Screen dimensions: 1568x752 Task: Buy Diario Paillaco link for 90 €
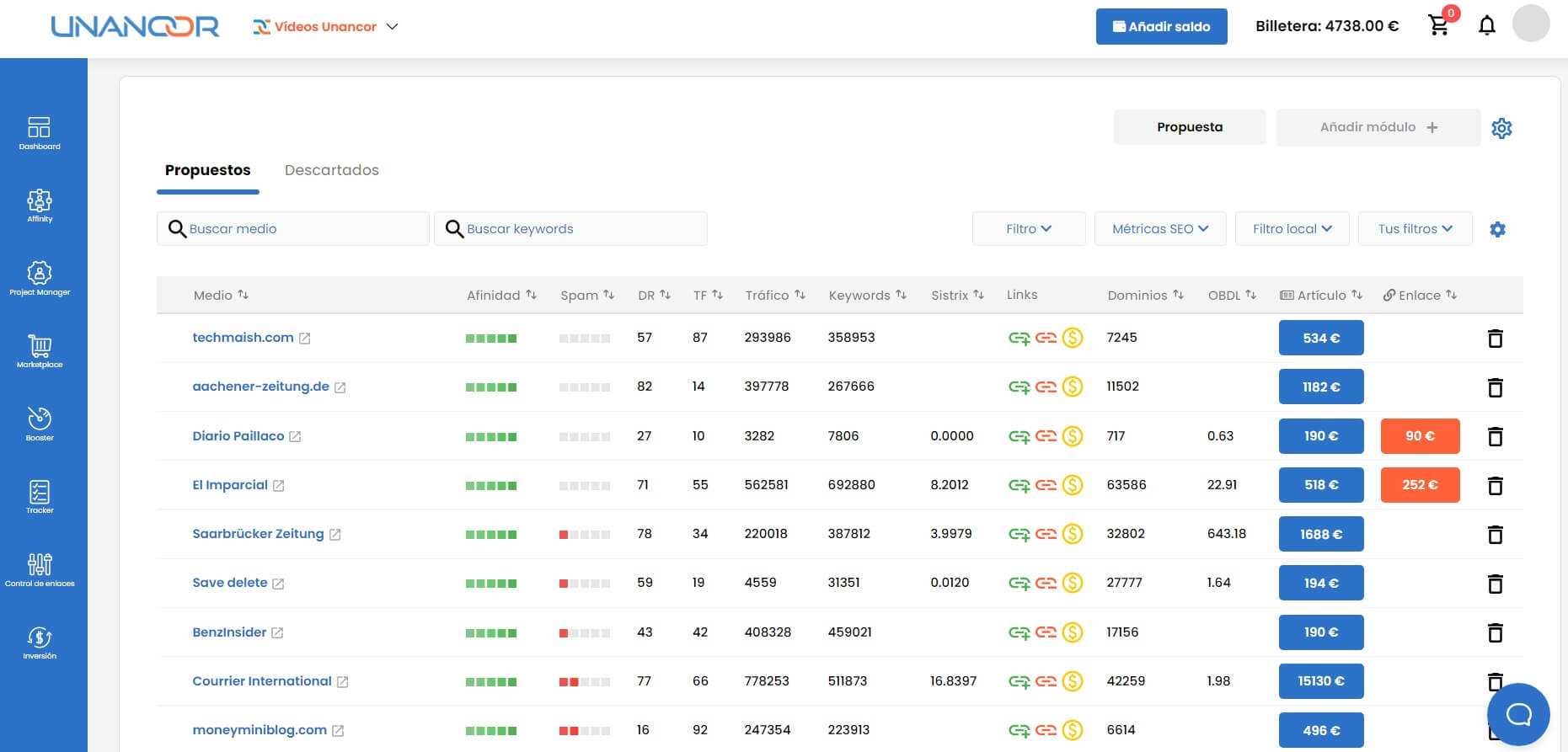1420,436
